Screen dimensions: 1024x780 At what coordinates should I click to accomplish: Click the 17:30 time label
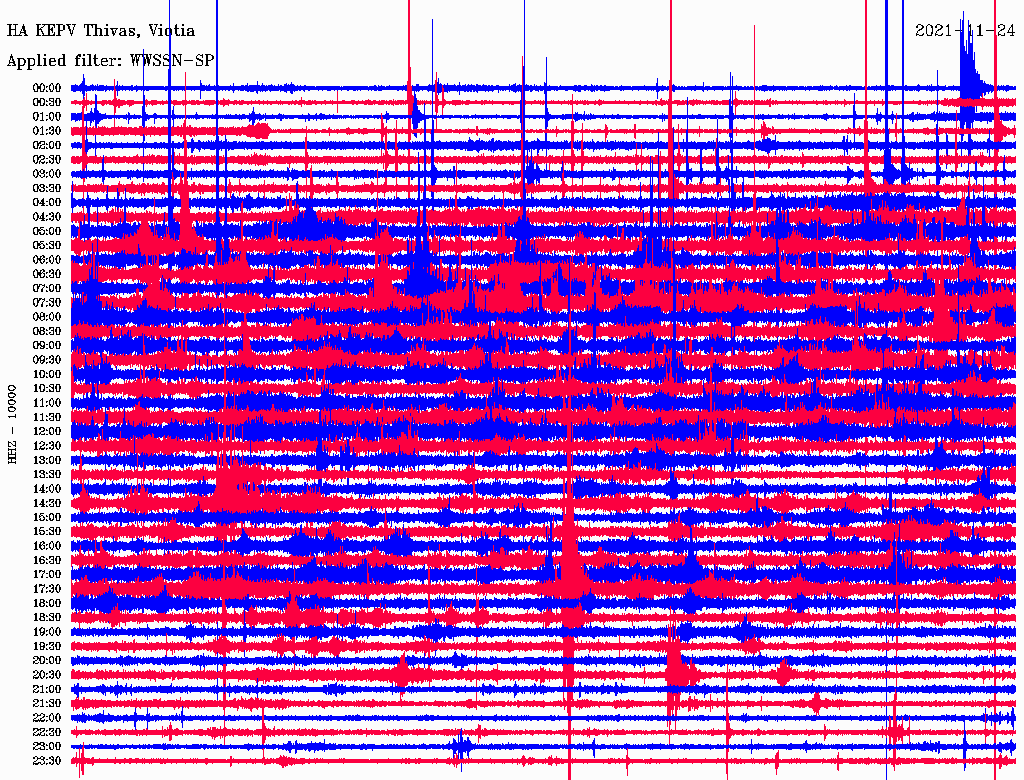pyautogui.click(x=47, y=589)
